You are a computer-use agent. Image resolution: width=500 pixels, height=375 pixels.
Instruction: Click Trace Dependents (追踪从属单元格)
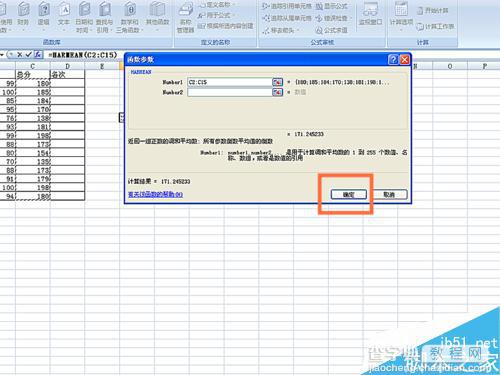pos(287,18)
